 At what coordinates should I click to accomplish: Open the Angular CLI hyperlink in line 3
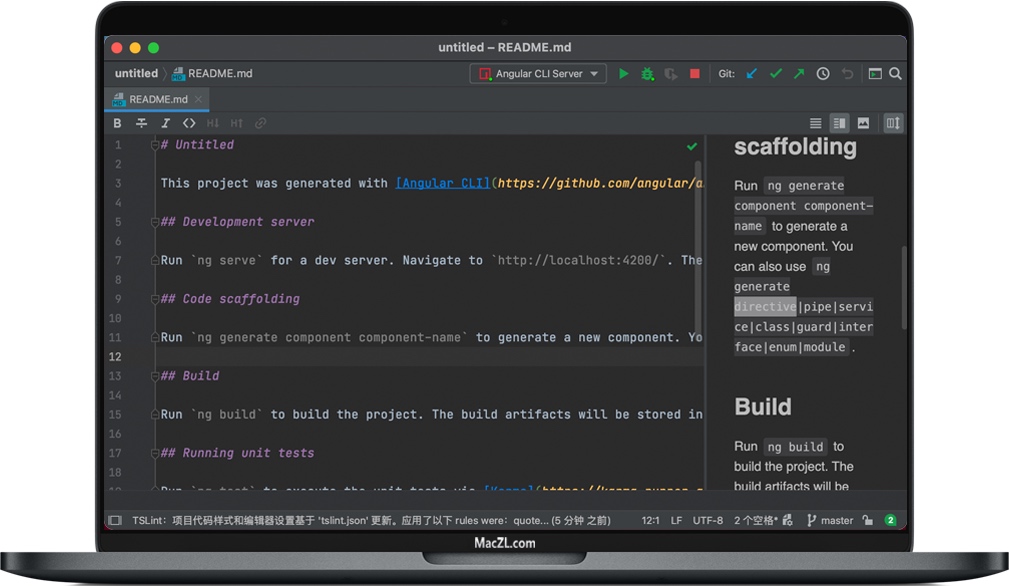(442, 183)
